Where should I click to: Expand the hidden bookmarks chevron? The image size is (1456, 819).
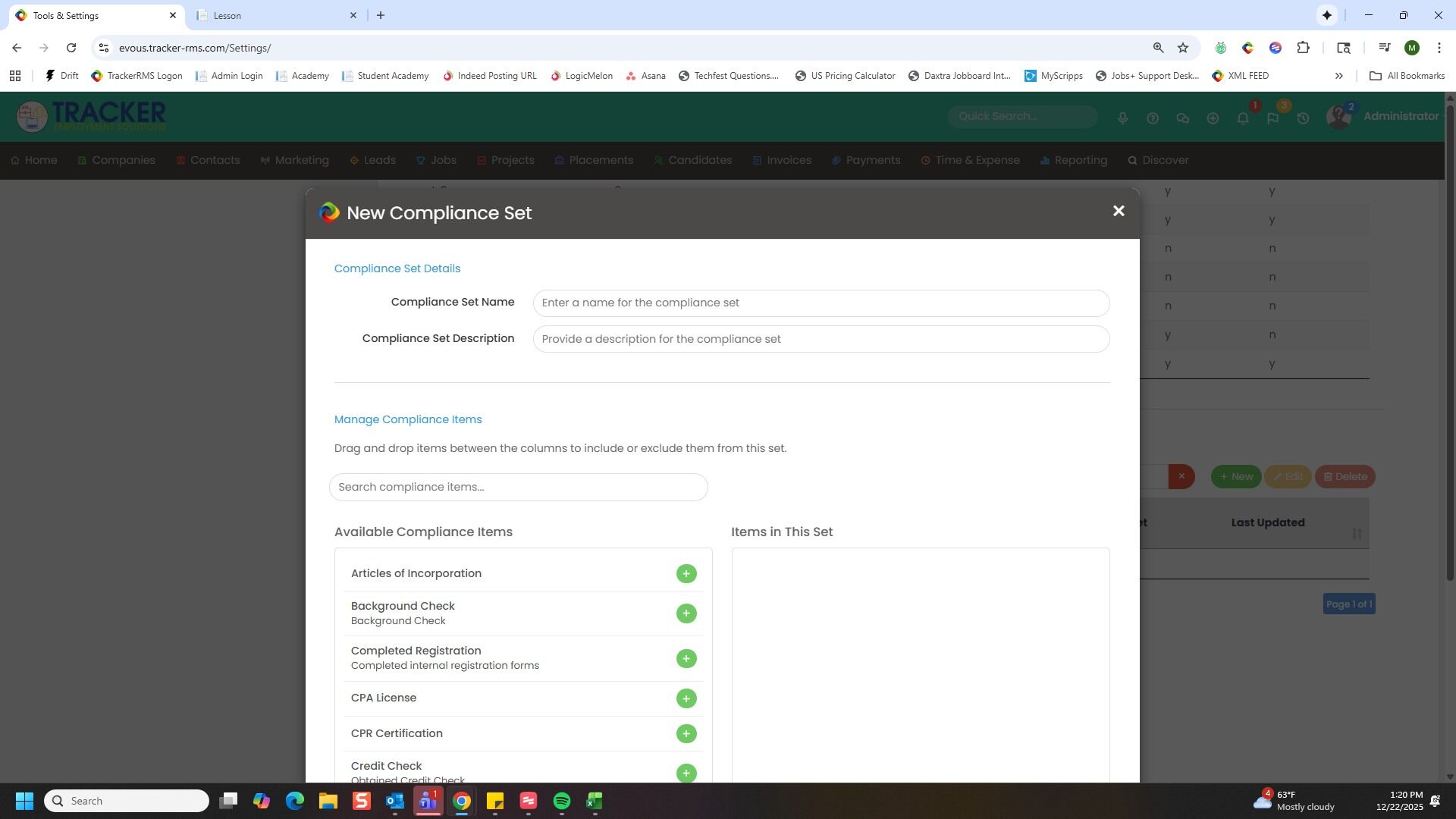(x=1338, y=76)
